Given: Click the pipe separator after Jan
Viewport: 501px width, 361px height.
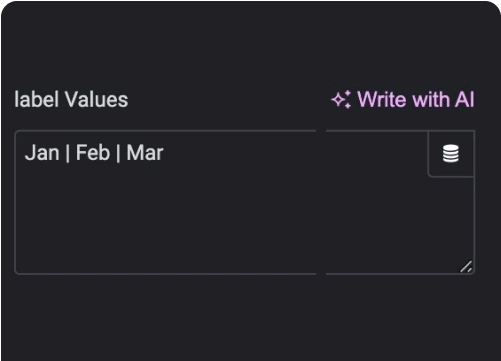Looking at the screenshot, I should pyautogui.click(x=68, y=153).
